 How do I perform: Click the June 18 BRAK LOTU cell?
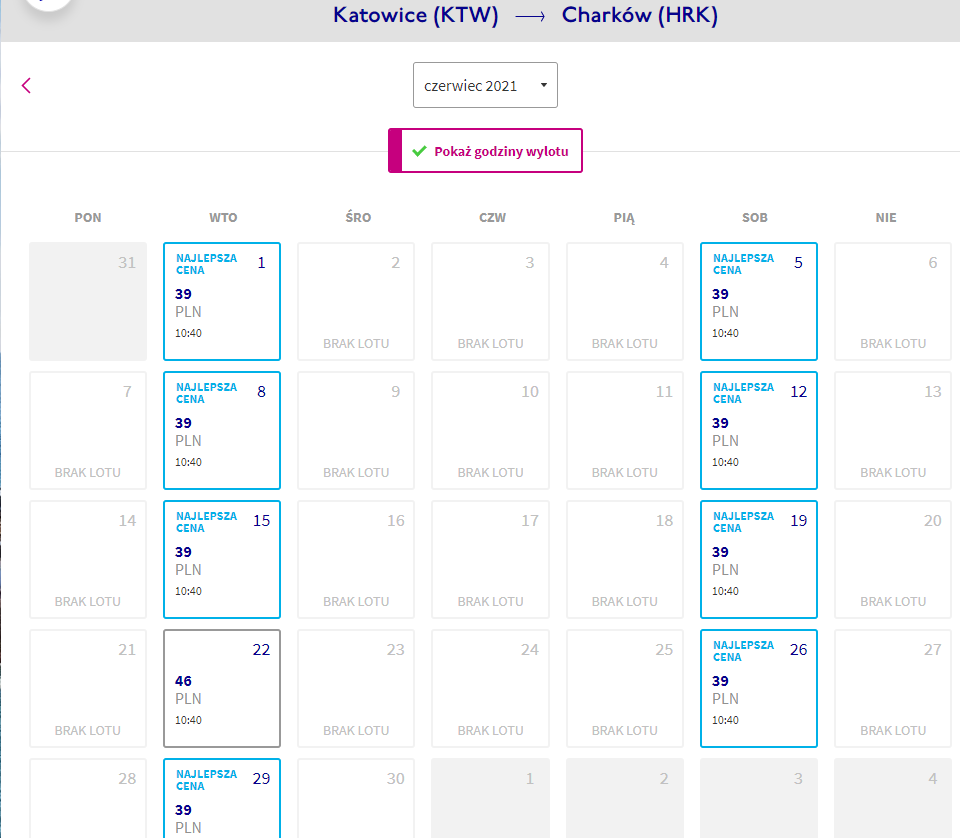click(624, 559)
